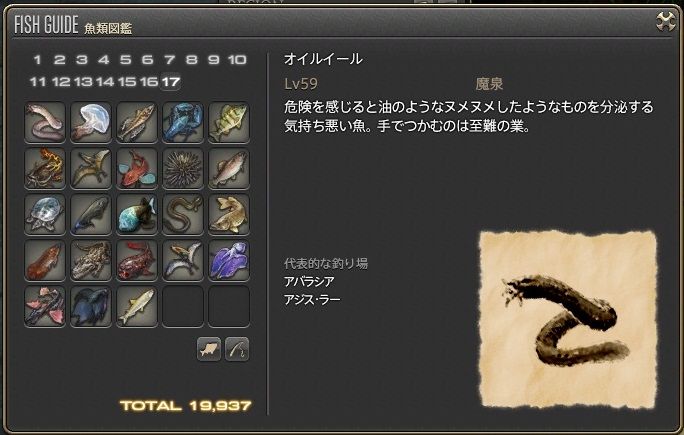
Task: Select the silver herring fish icon
Action: (137, 306)
